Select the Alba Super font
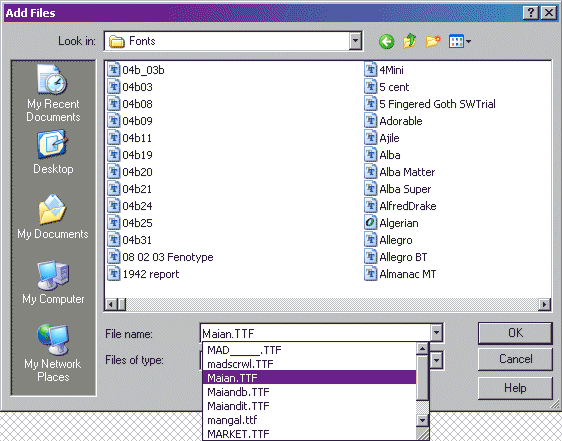 [x=398, y=189]
